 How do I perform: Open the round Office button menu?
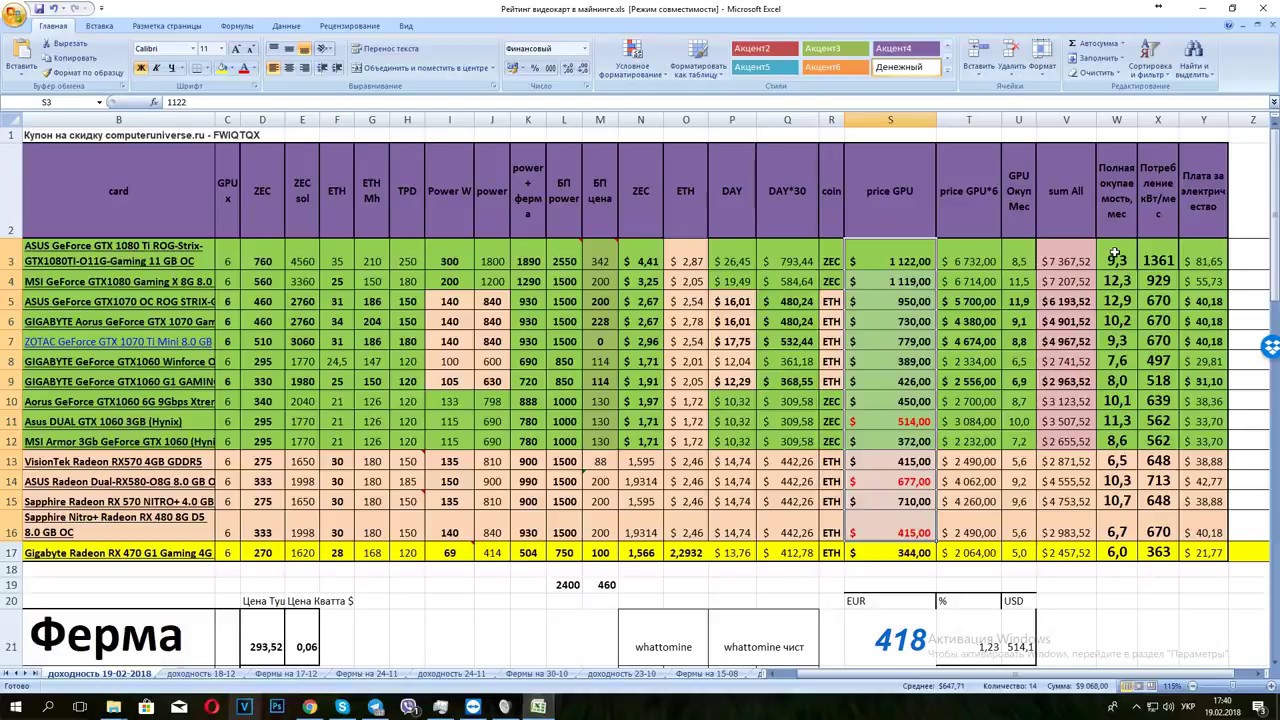tap(13, 14)
